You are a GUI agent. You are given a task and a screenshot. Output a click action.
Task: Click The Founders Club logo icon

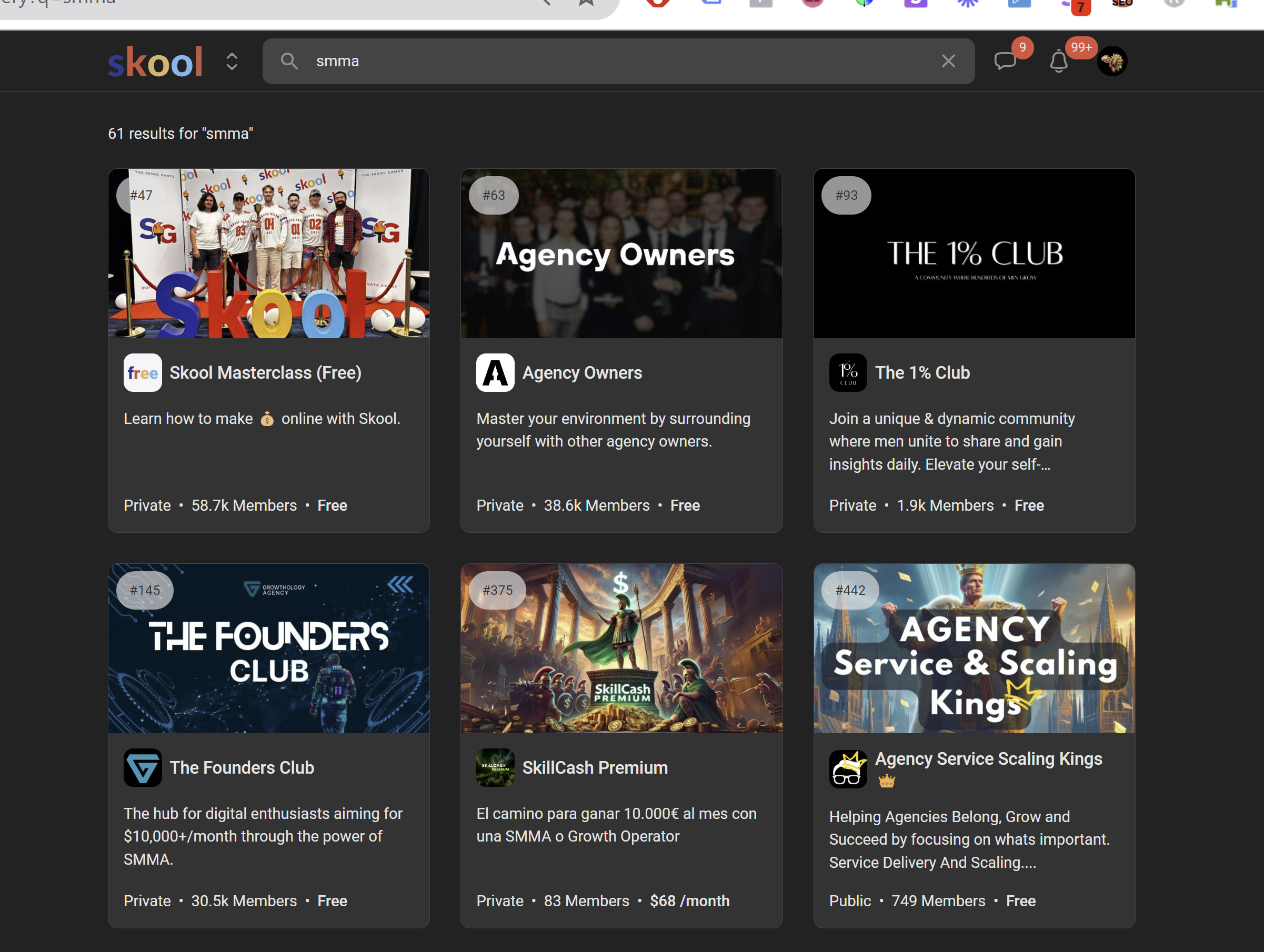(142, 767)
